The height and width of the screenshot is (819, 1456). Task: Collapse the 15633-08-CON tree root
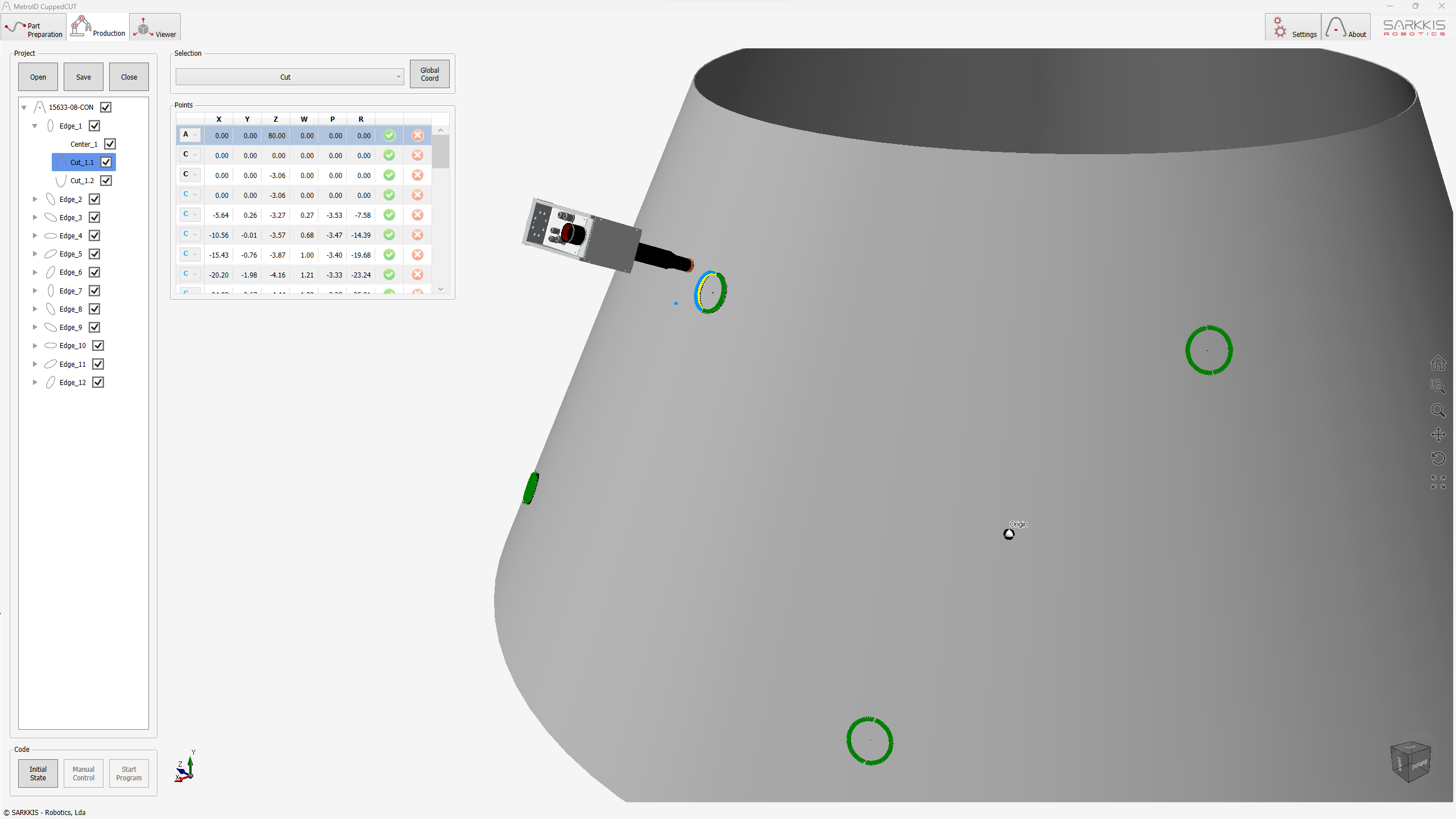coord(24,107)
